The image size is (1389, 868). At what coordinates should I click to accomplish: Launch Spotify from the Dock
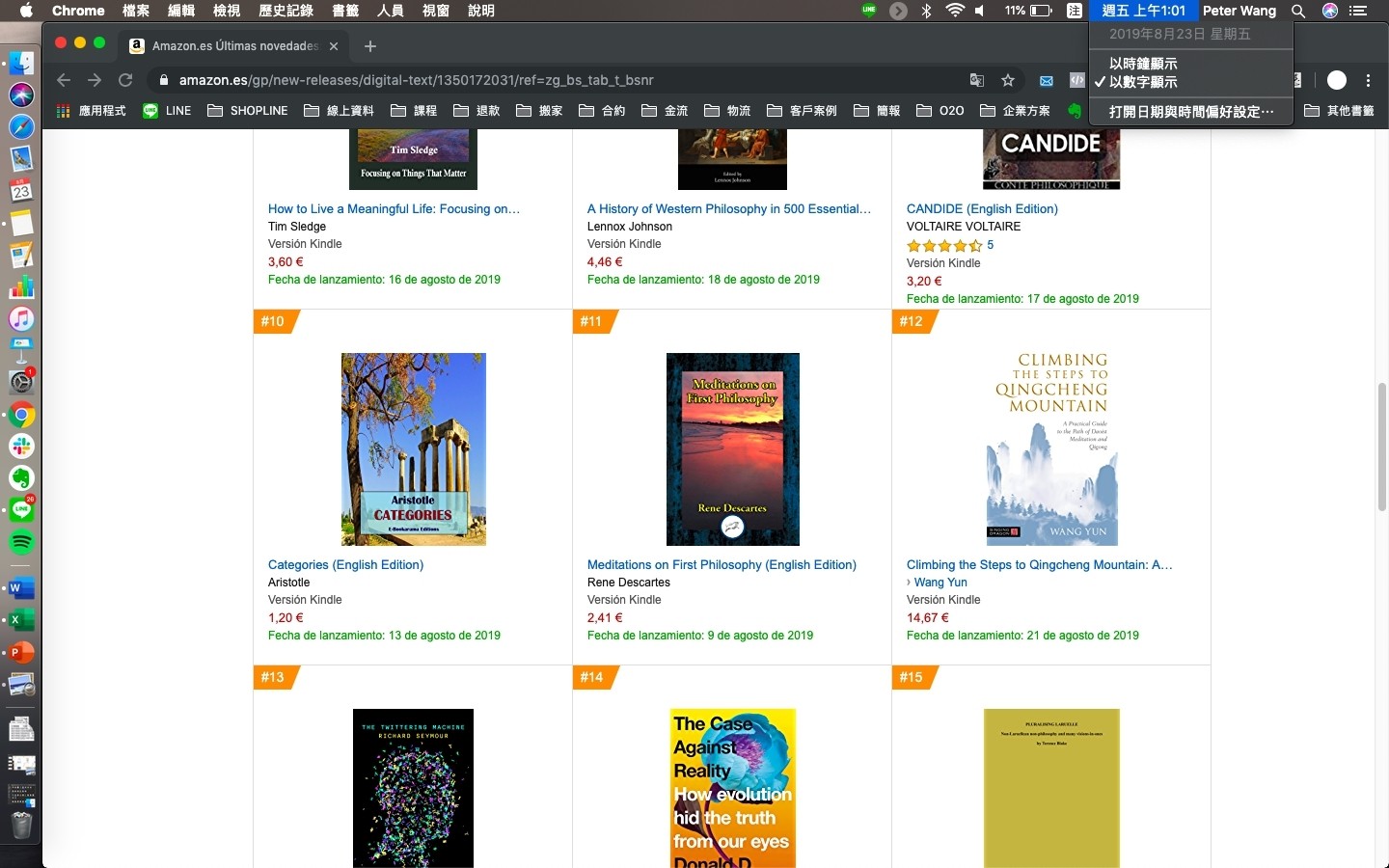tap(21, 542)
